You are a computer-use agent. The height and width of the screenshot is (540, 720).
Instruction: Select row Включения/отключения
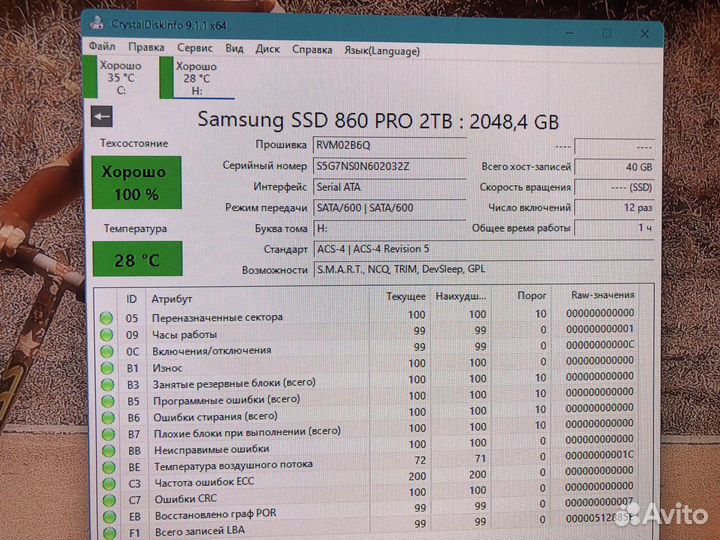tap(367, 349)
